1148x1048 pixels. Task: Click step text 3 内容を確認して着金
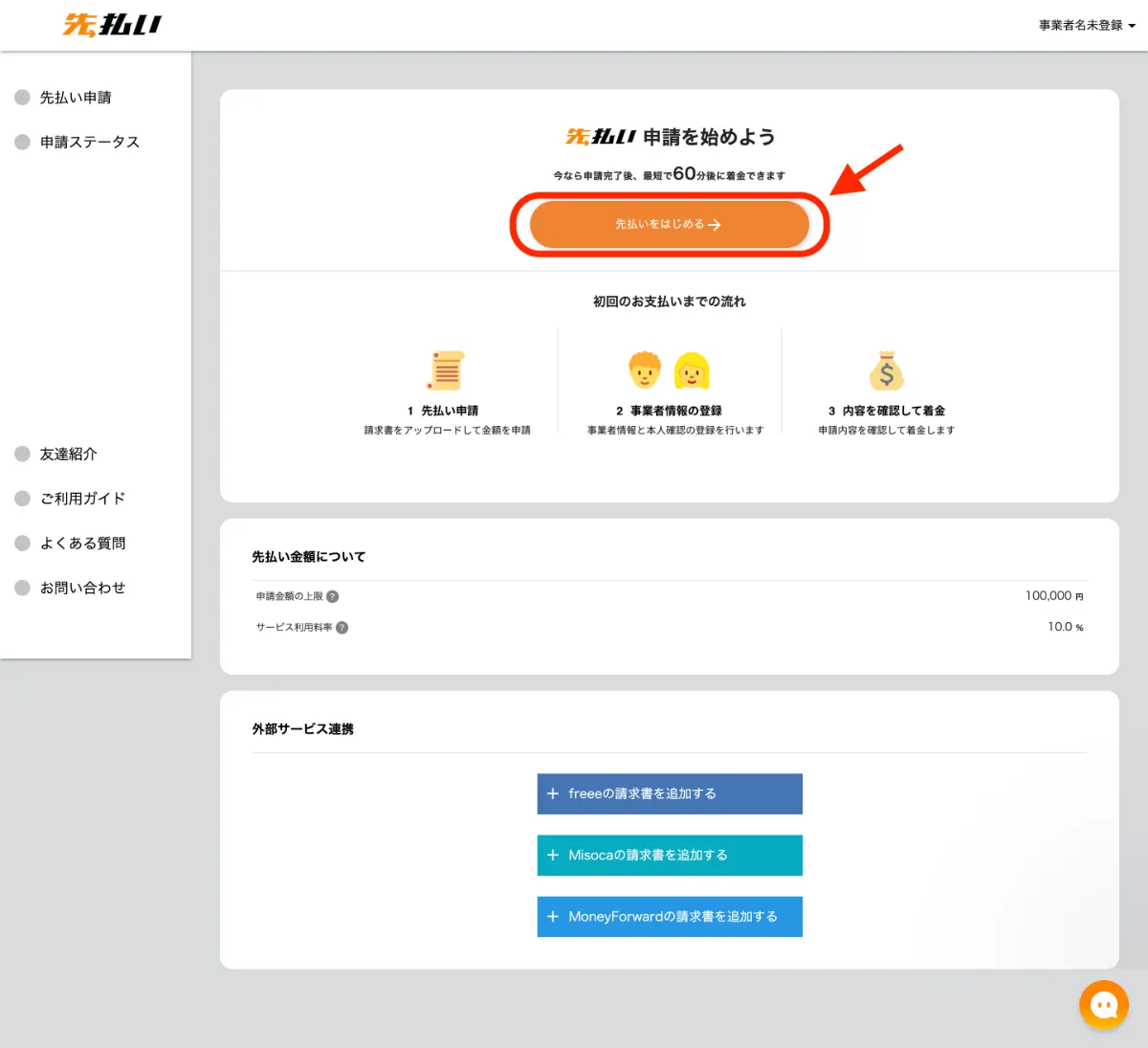[887, 411]
